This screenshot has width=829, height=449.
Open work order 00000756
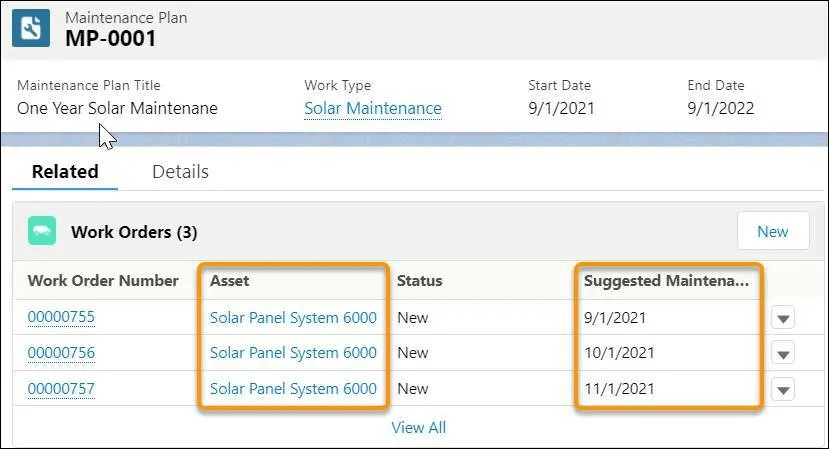point(61,353)
